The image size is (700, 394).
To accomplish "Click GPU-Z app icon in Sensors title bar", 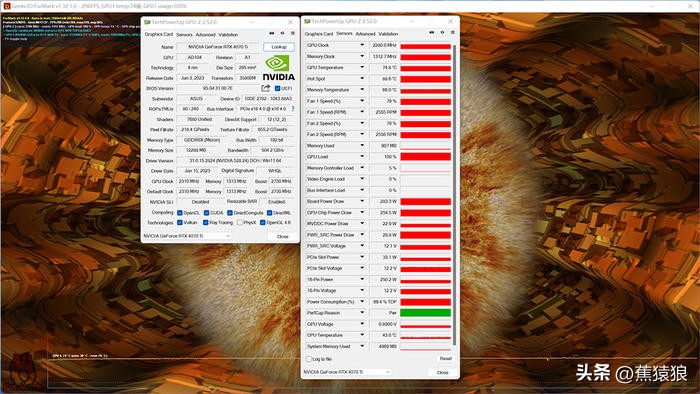I will tap(307, 21).
